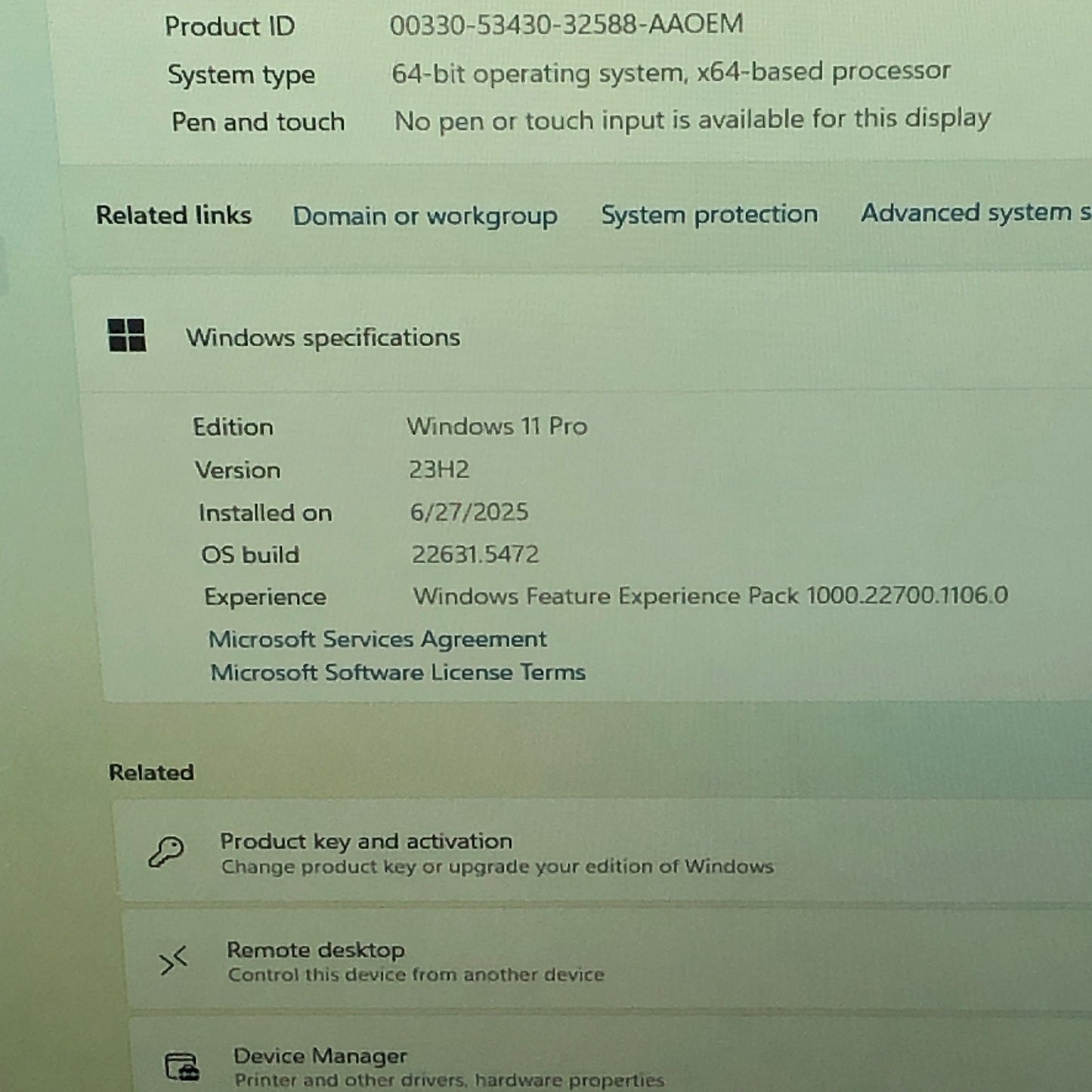Launch Device Manager from the Related list

[320, 1056]
